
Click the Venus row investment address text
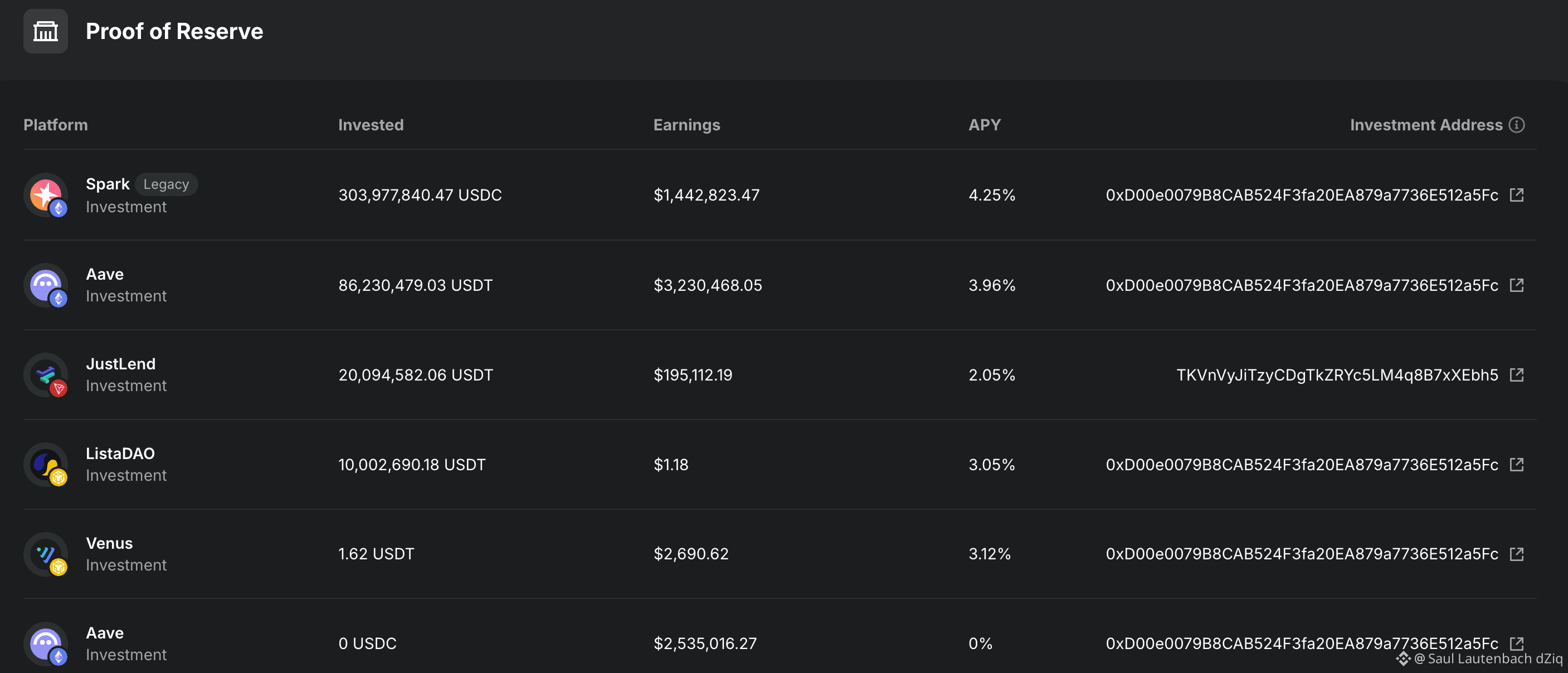[1302, 554]
